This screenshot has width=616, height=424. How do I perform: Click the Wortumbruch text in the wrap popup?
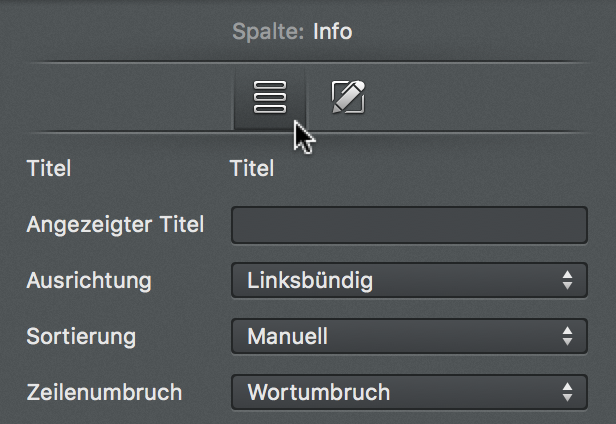point(319,392)
